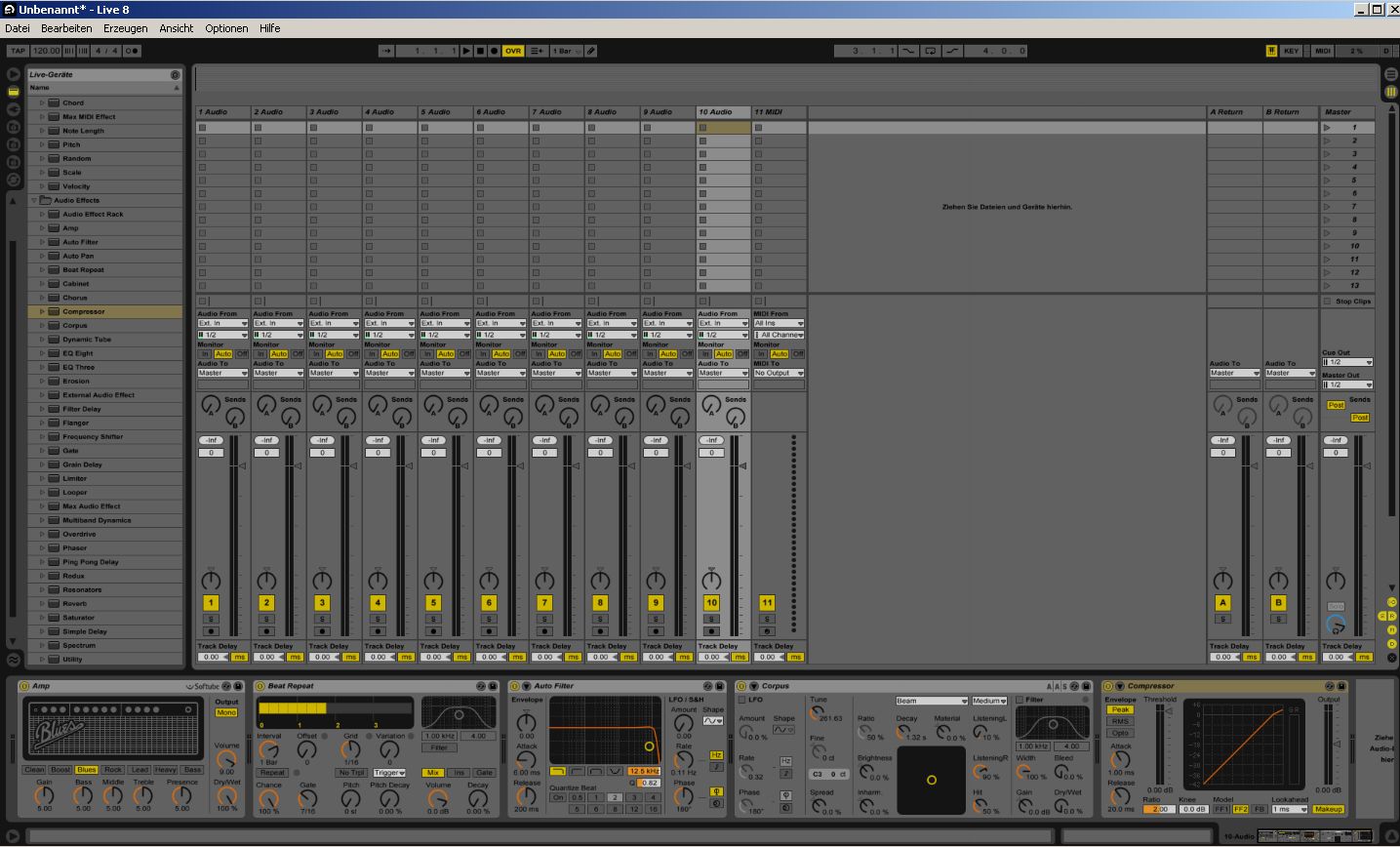The width and height of the screenshot is (1400, 847).
Task: Click the Follow arrow button in transport
Action: coord(387,51)
